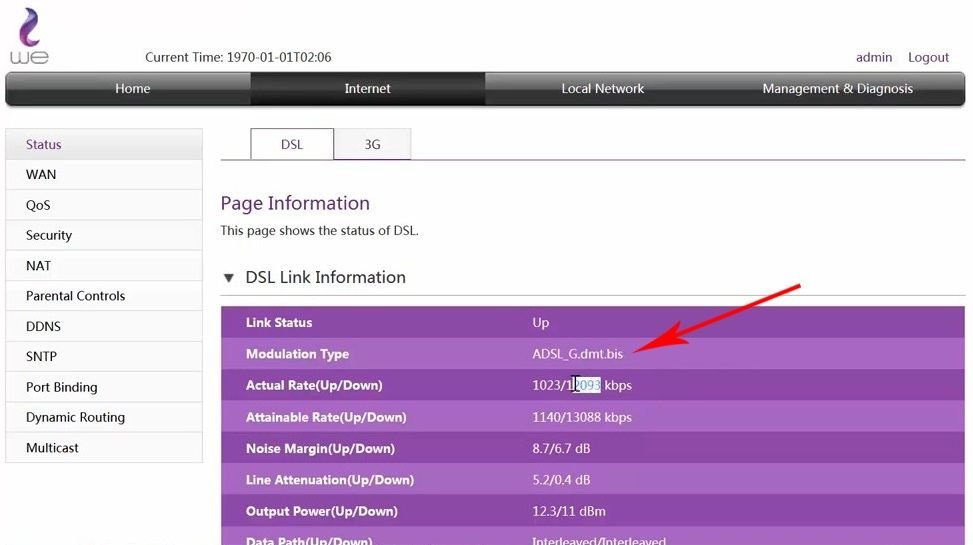Open the DDNS sidebar page

104,327
